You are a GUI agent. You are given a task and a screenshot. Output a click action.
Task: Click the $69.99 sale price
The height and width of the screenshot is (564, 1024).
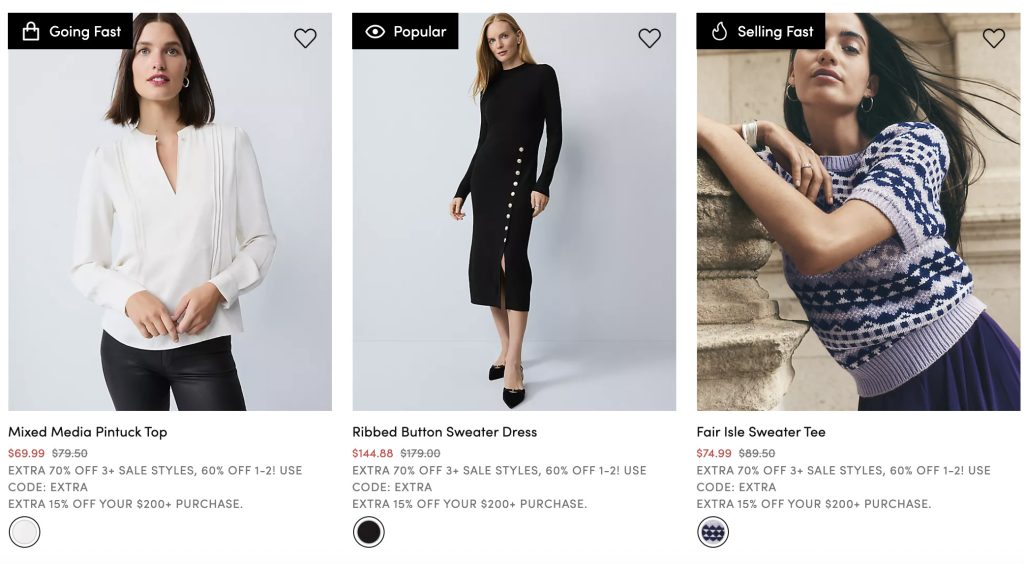pyautogui.click(x=27, y=453)
